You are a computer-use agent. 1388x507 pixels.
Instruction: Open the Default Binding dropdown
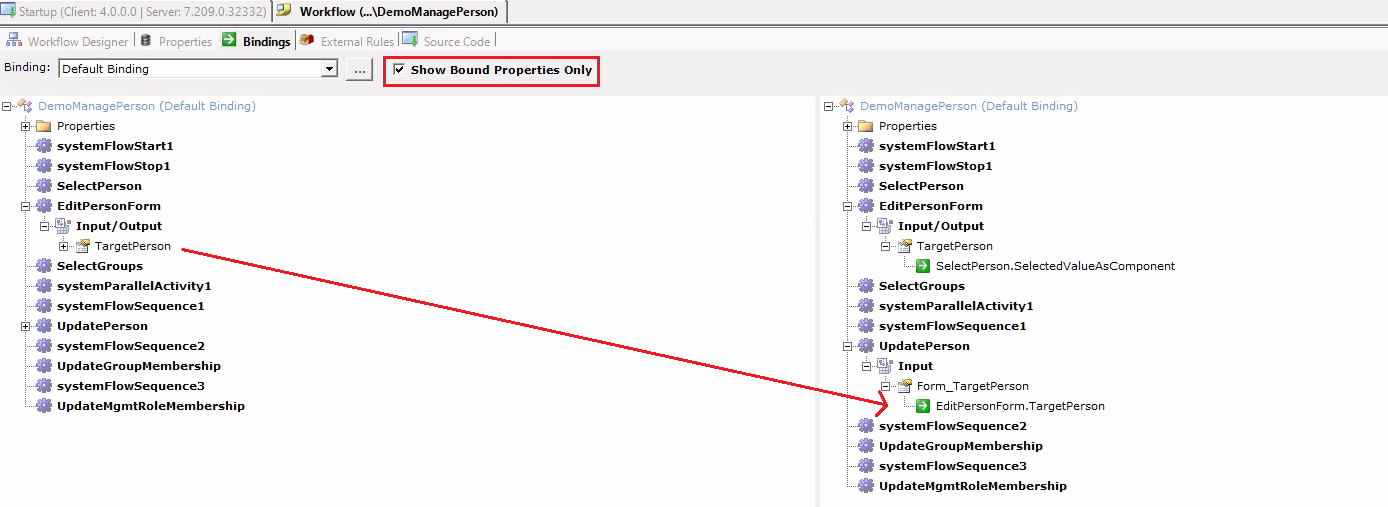(329, 69)
